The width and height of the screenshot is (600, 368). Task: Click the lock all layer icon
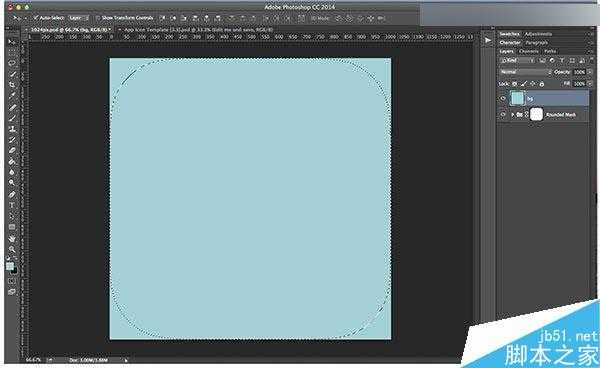541,83
